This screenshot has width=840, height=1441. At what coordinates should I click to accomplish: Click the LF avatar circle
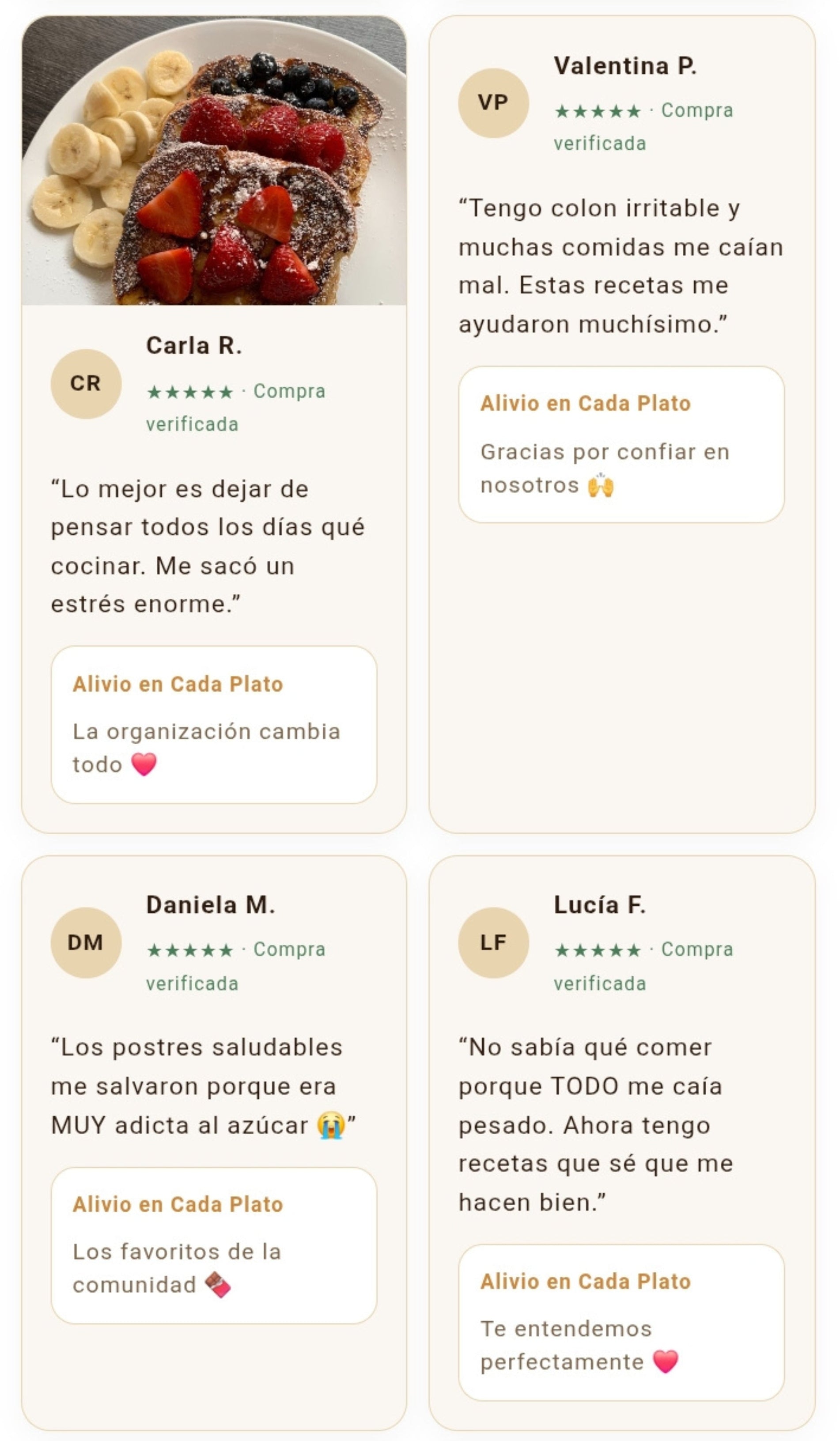(x=493, y=942)
